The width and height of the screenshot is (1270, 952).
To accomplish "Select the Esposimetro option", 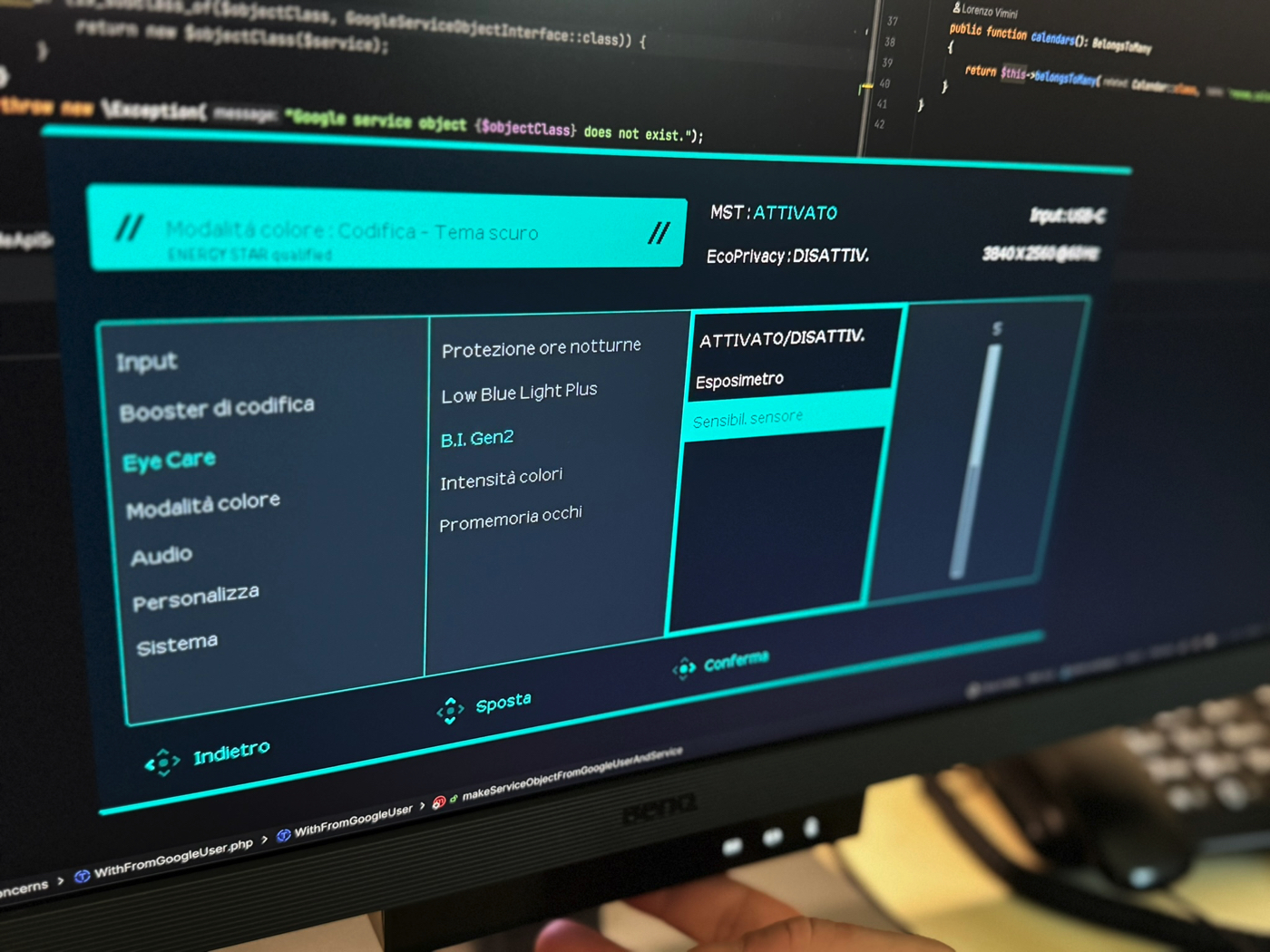I will (739, 381).
